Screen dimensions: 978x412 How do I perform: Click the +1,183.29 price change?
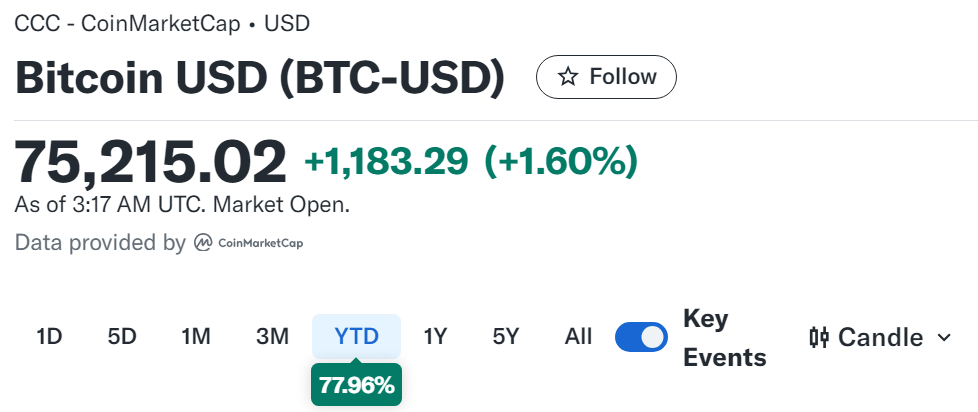click(386, 160)
